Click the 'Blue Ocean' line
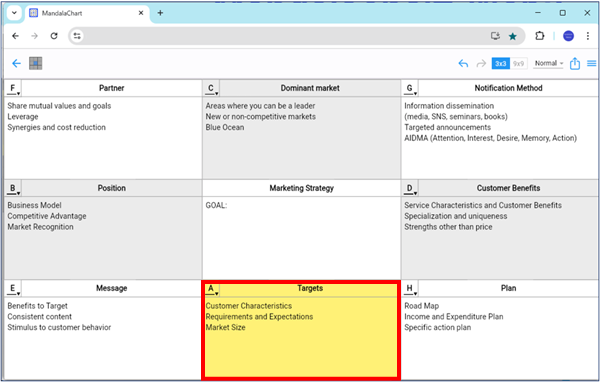Viewport: 600px width, 382px height. [x=225, y=127]
